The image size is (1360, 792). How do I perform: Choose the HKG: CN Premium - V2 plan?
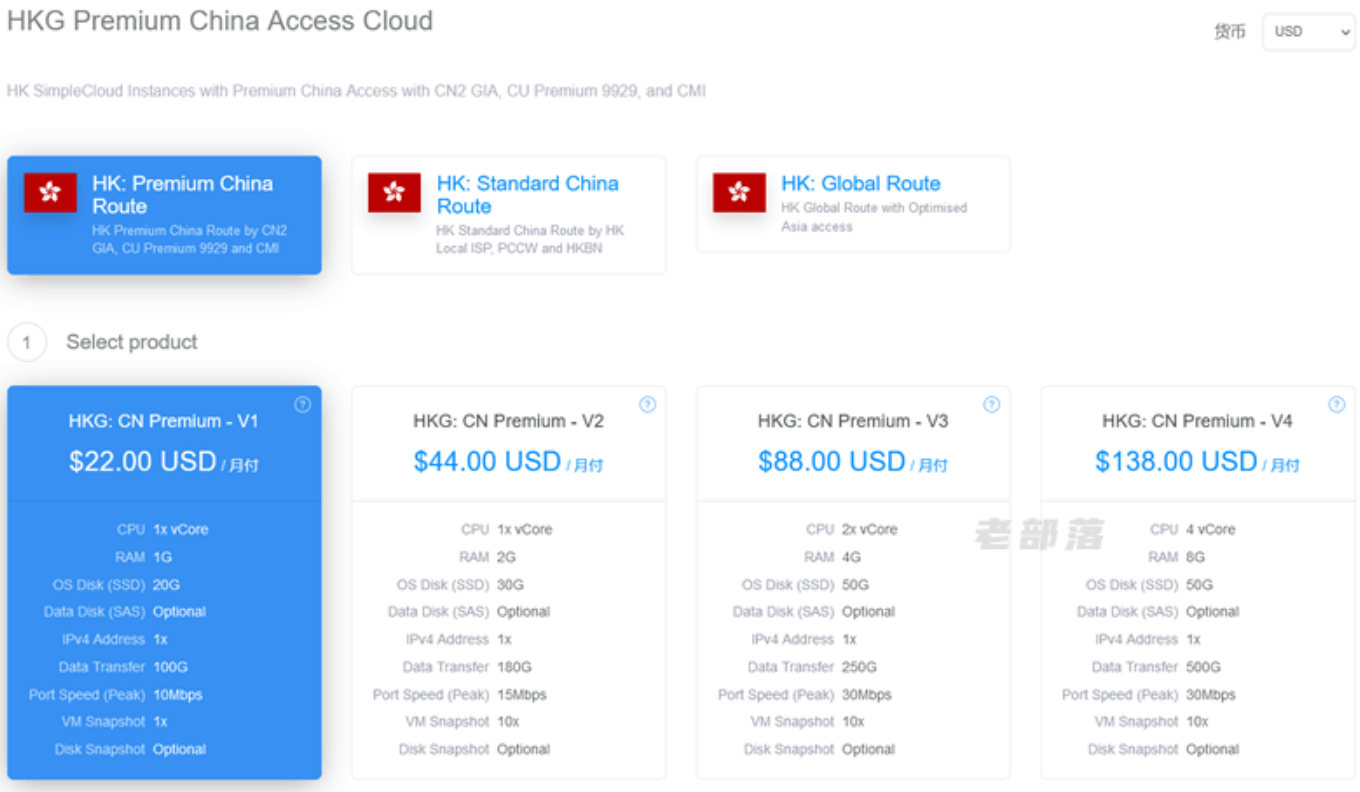[x=508, y=582]
